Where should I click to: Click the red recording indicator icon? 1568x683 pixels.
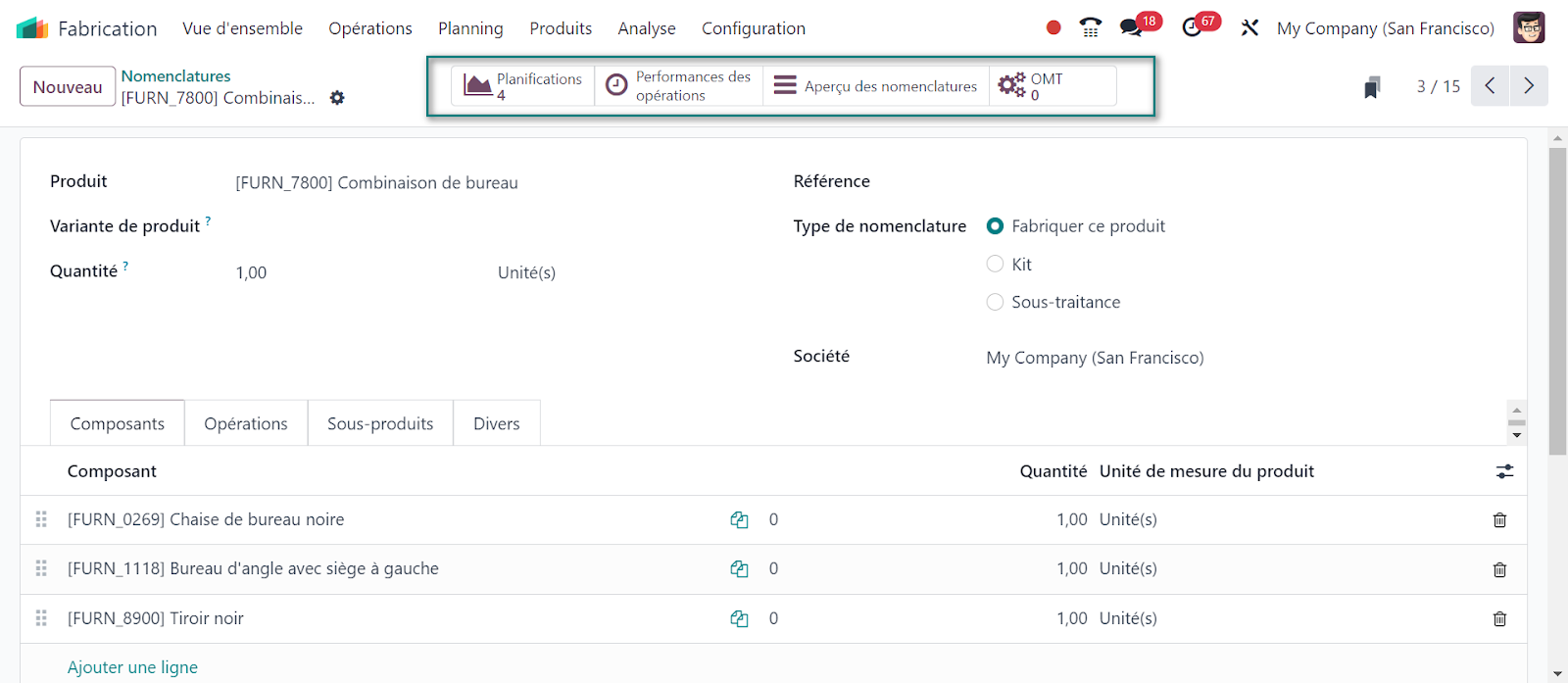click(x=1053, y=28)
